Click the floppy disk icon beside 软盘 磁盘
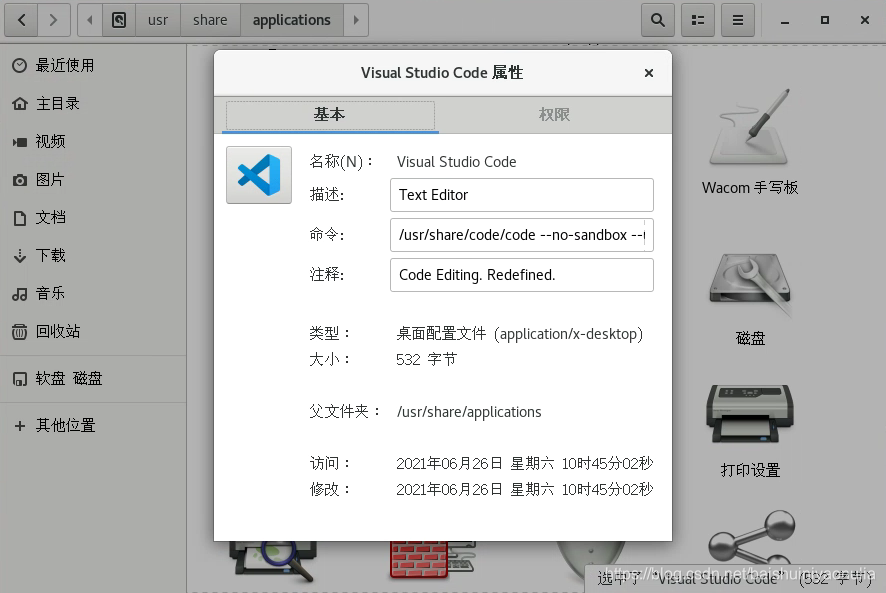The image size is (886, 593). 20,379
